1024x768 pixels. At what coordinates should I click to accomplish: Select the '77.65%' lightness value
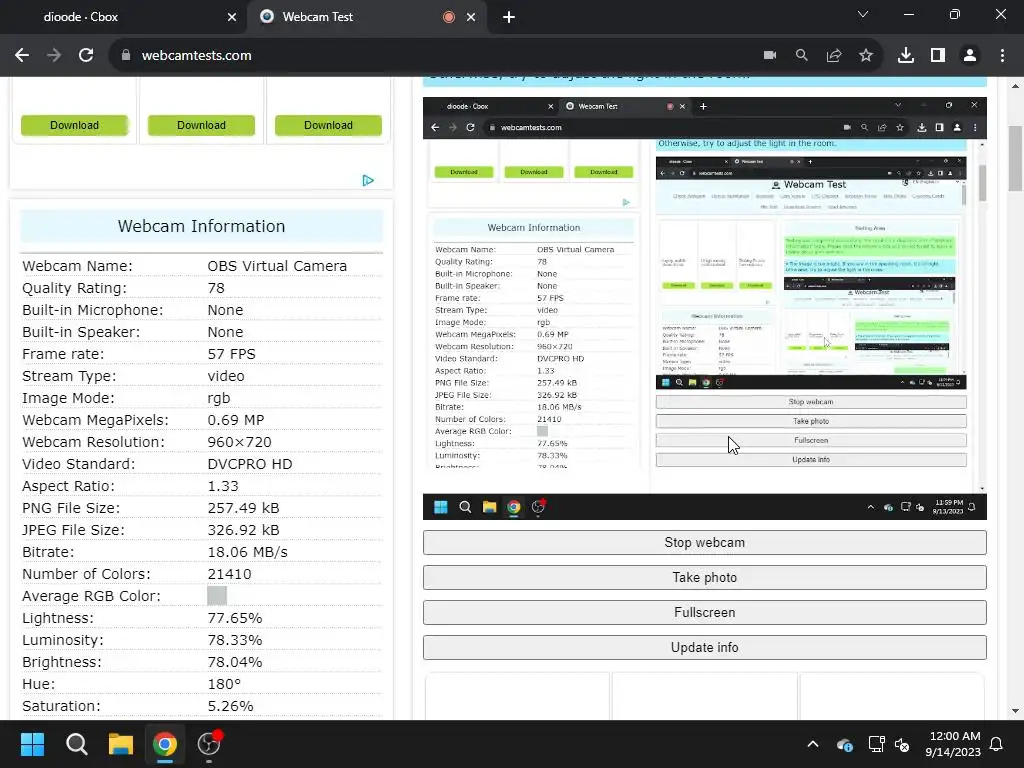pyautogui.click(x=234, y=618)
